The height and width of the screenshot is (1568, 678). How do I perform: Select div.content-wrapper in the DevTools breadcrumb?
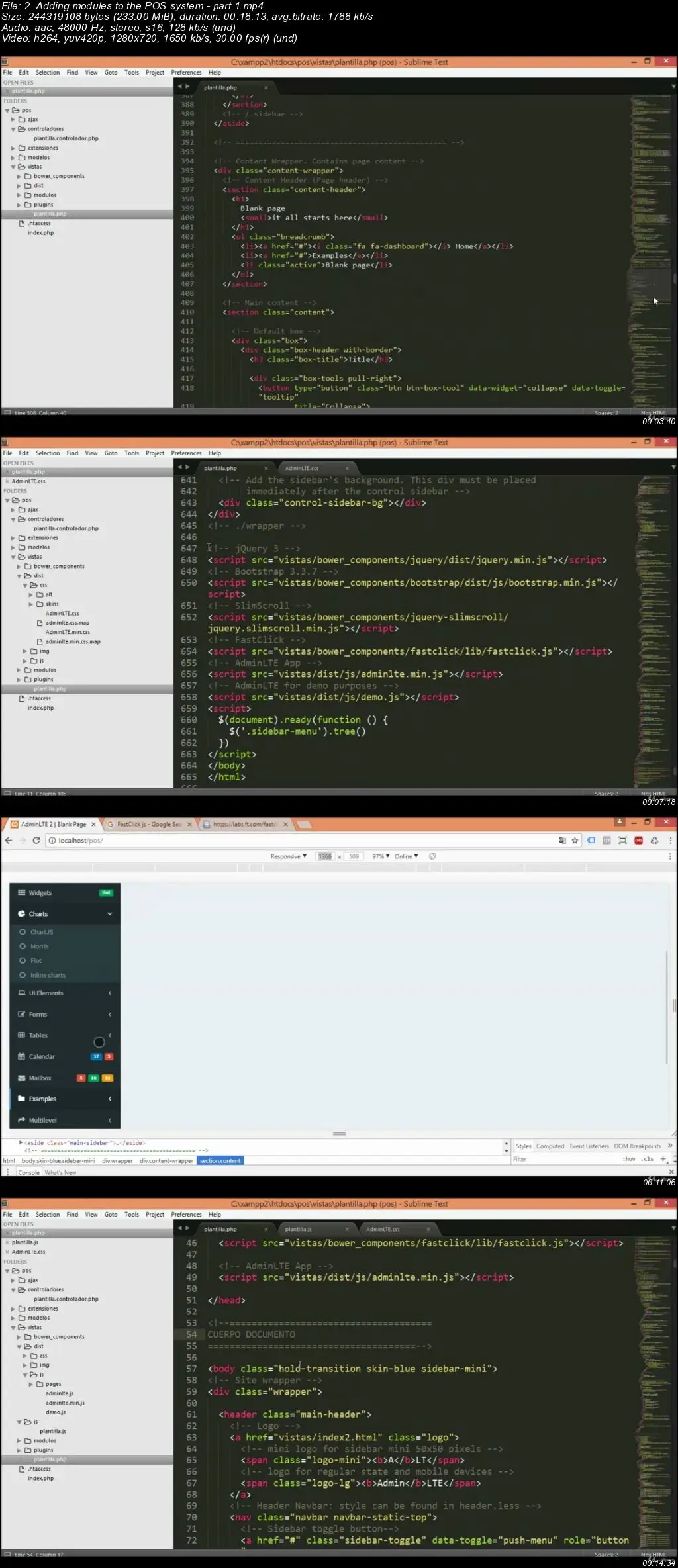166,1160
